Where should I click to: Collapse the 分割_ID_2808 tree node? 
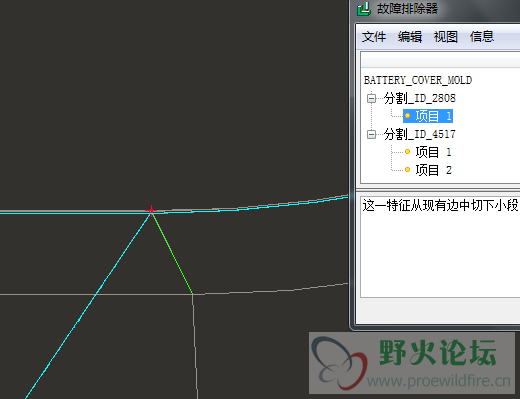coord(371,98)
